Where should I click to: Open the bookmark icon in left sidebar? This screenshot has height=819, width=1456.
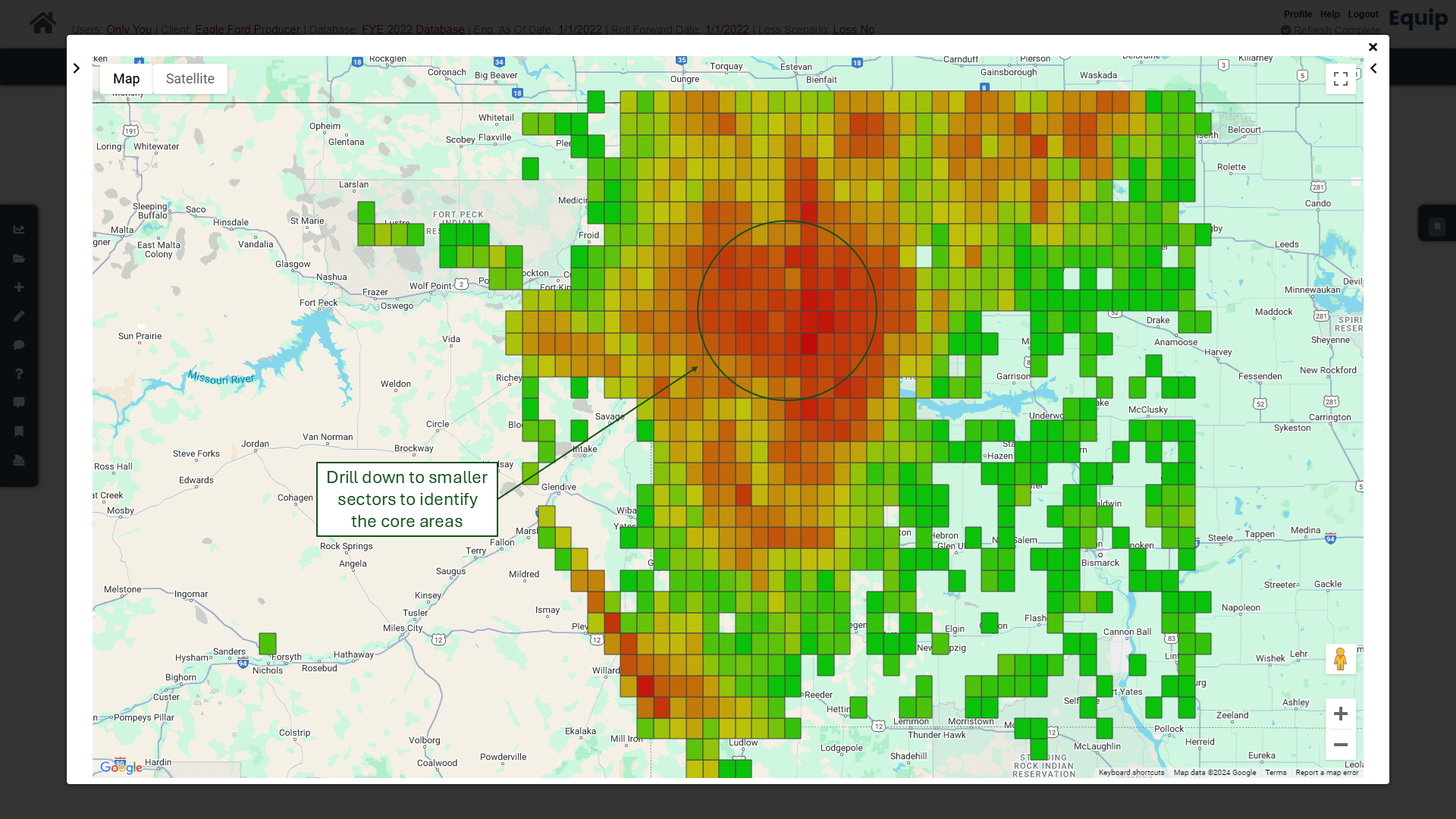[19, 431]
